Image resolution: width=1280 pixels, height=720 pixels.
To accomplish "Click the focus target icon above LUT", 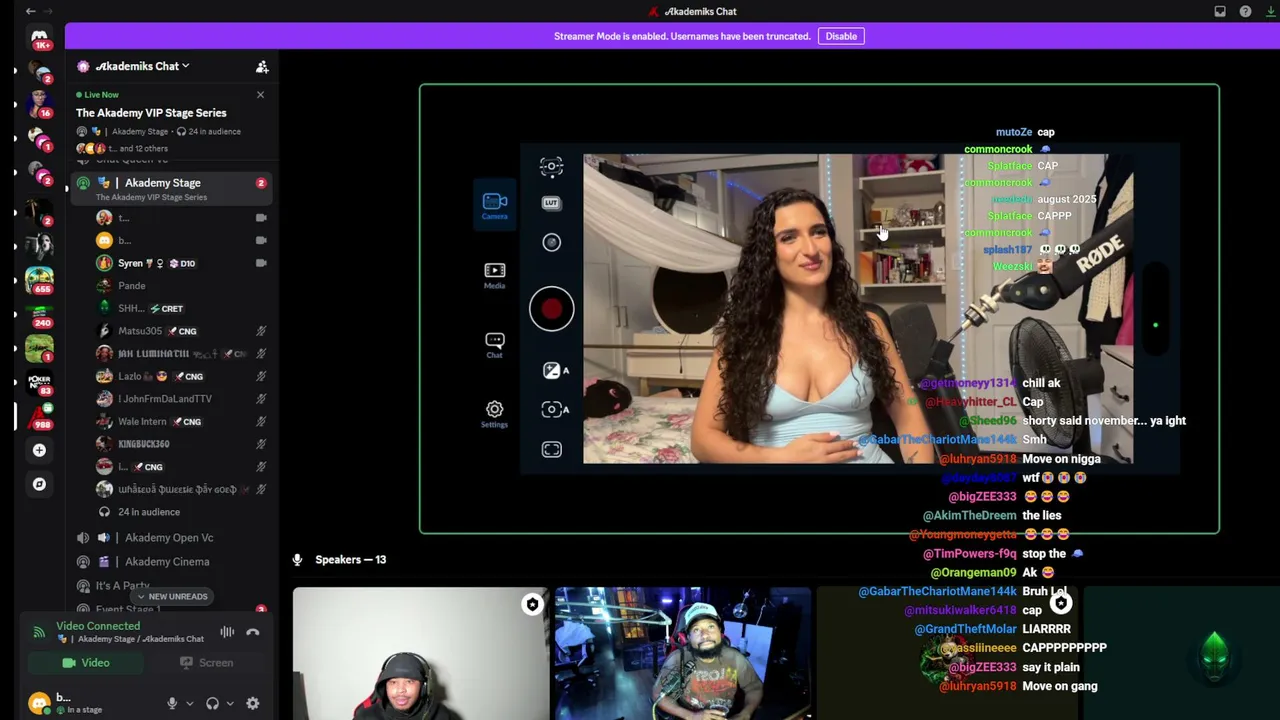I will [551, 166].
